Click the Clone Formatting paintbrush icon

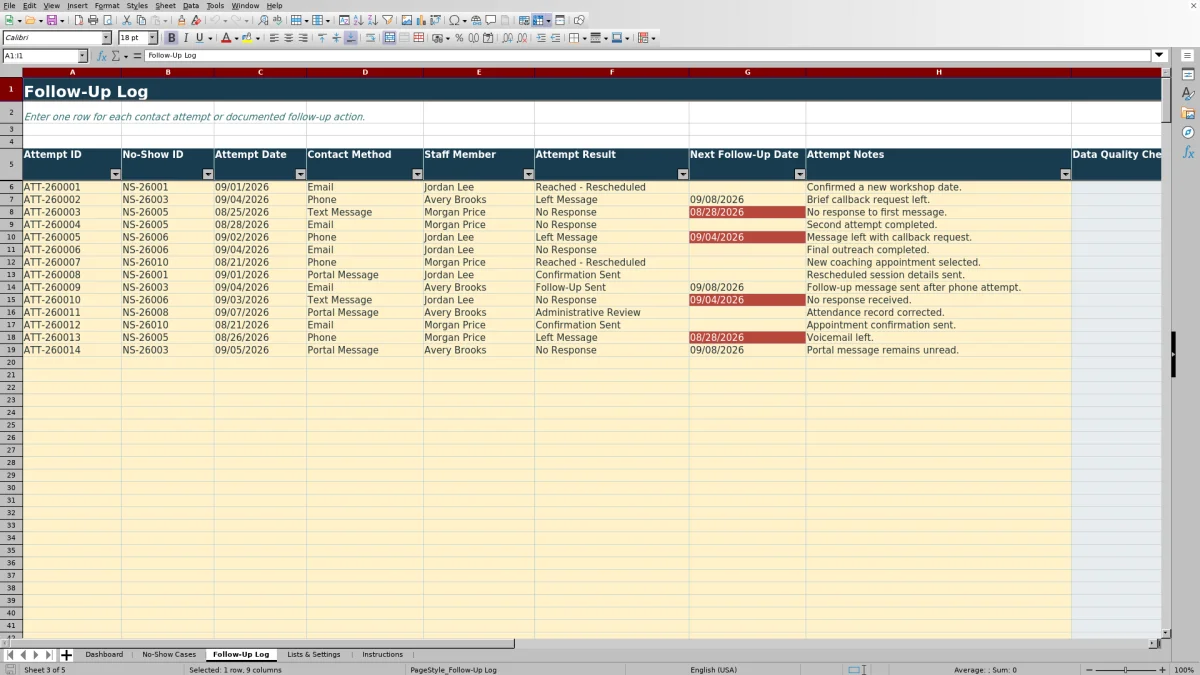point(182,20)
